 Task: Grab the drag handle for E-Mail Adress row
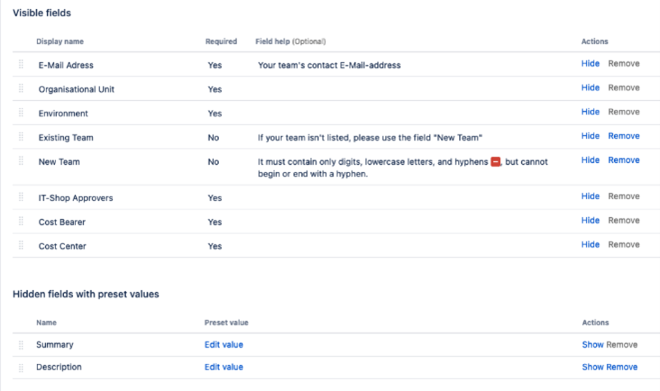21,64
